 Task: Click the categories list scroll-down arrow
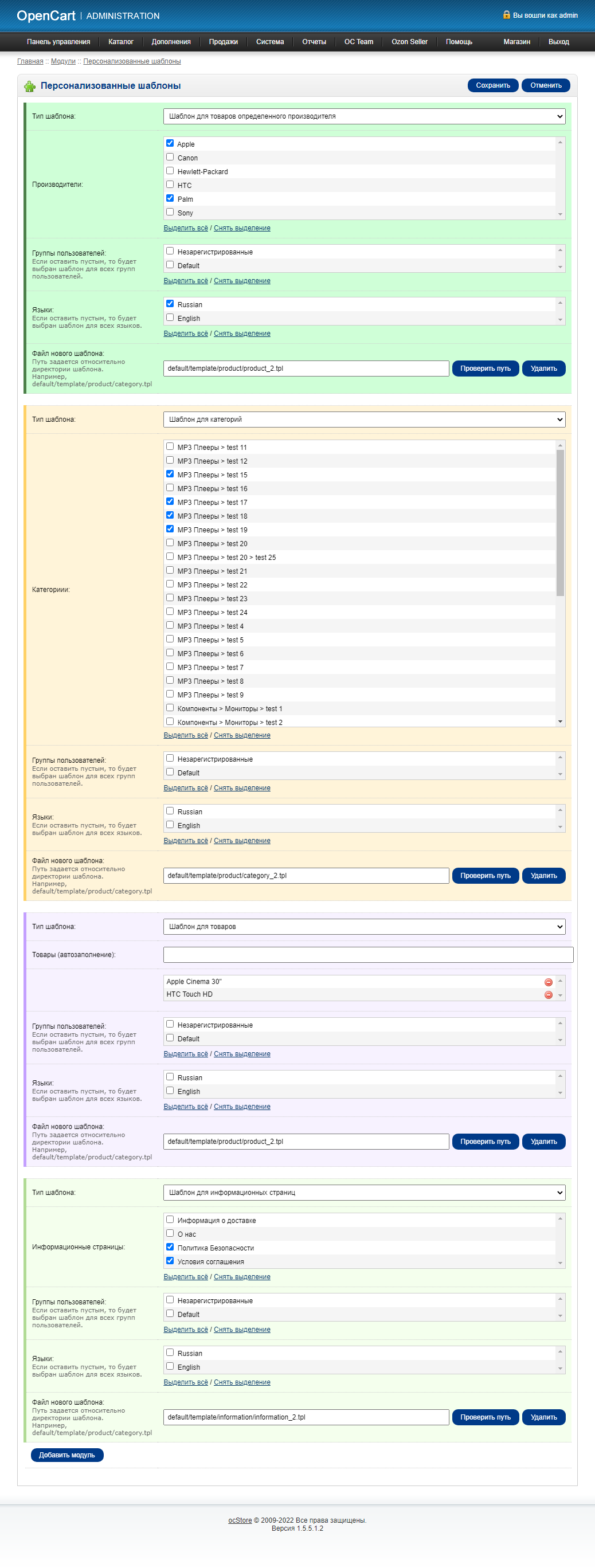pos(560,722)
